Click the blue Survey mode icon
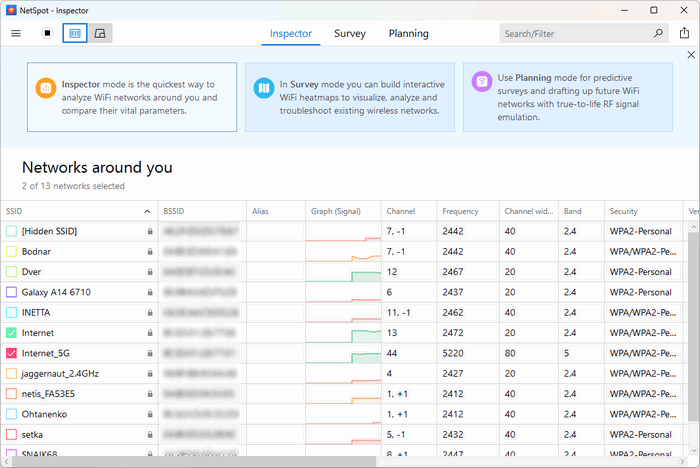 click(x=264, y=88)
